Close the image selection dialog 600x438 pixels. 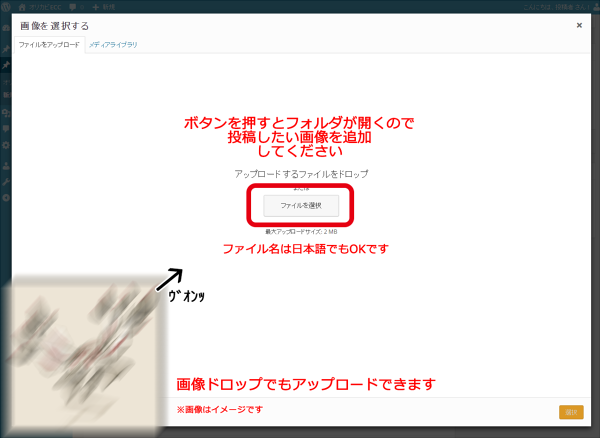pos(579,25)
